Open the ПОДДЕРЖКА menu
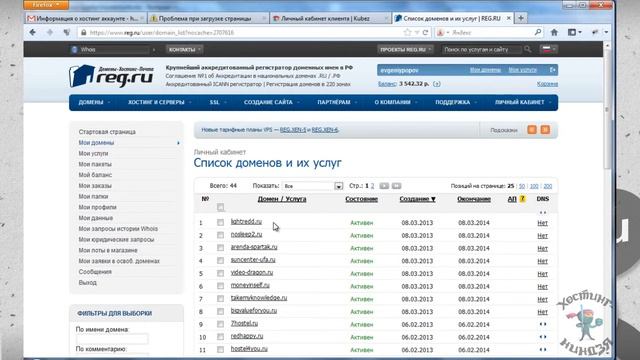Image resolution: width=640 pixels, height=360 pixels. tap(456, 102)
